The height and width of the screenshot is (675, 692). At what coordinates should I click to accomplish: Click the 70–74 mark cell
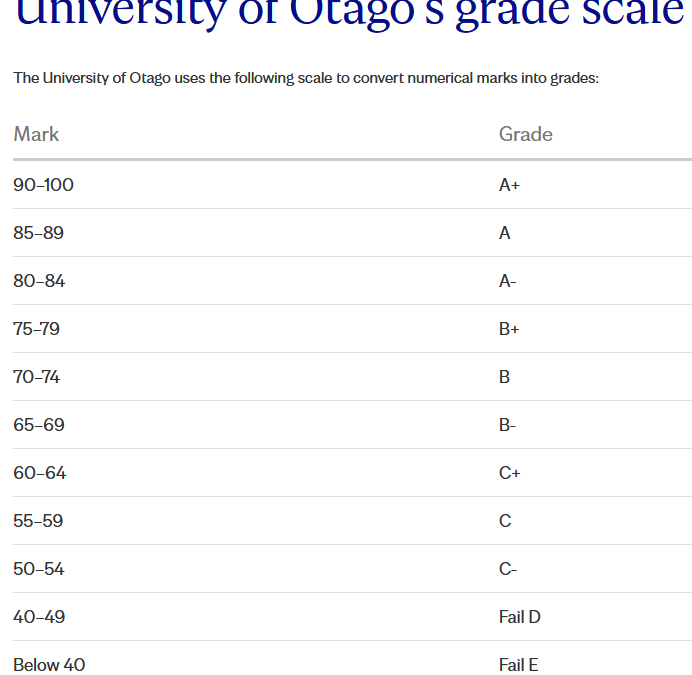click(38, 377)
